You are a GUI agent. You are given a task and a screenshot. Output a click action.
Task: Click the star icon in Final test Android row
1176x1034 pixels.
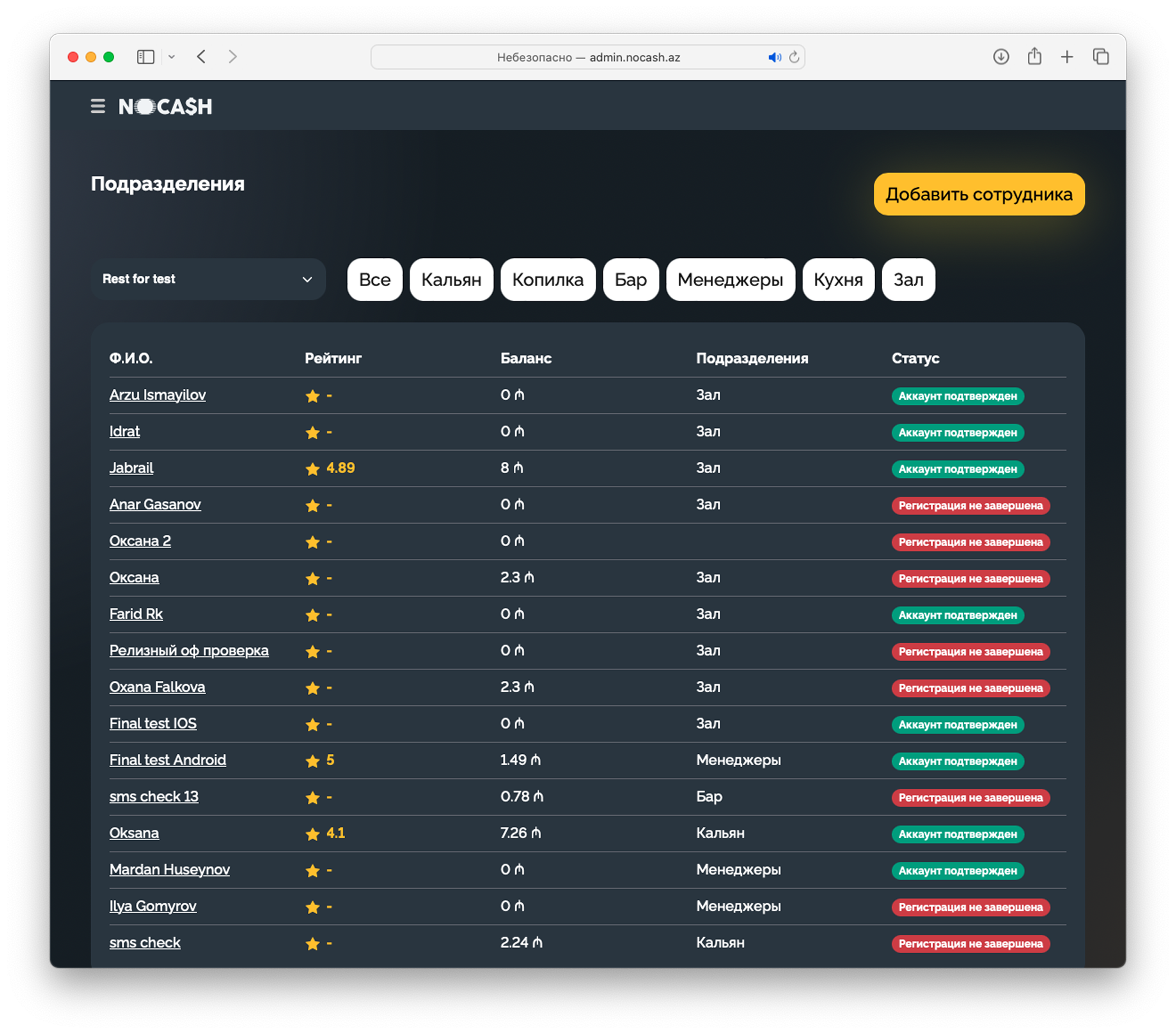(x=312, y=761)
